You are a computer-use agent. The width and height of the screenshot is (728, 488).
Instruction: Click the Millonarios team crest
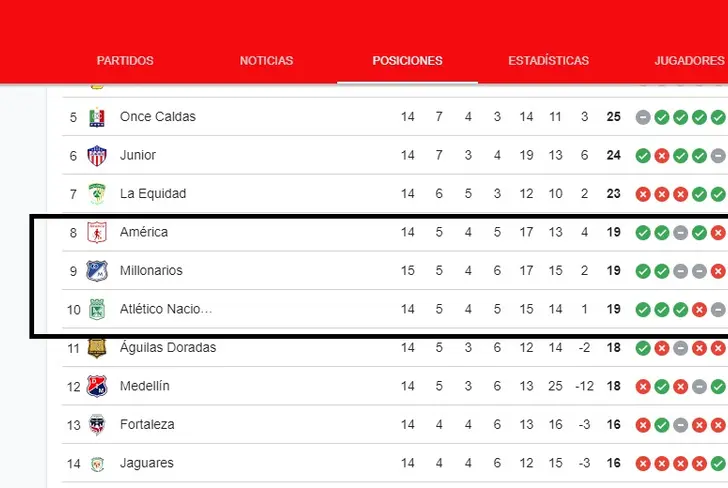[x=97, y=271]
